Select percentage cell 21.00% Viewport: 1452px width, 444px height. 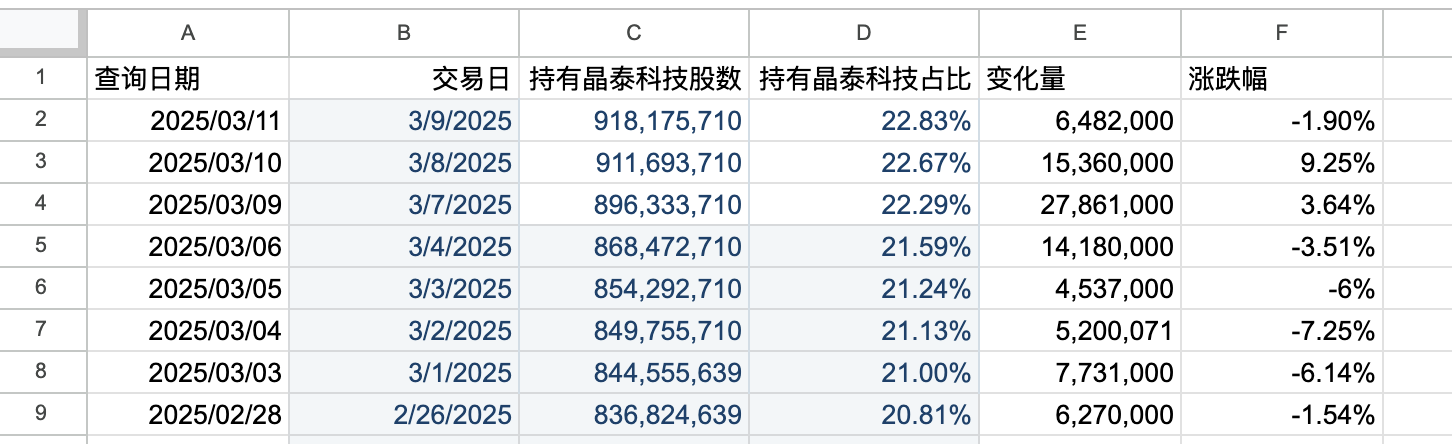coord(863,372)
